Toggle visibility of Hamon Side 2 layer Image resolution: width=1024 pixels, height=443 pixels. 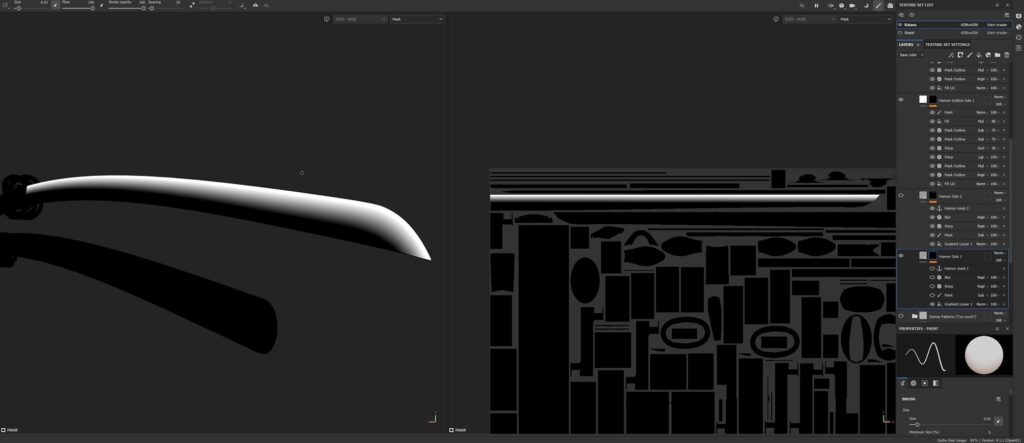pos(901,195)
